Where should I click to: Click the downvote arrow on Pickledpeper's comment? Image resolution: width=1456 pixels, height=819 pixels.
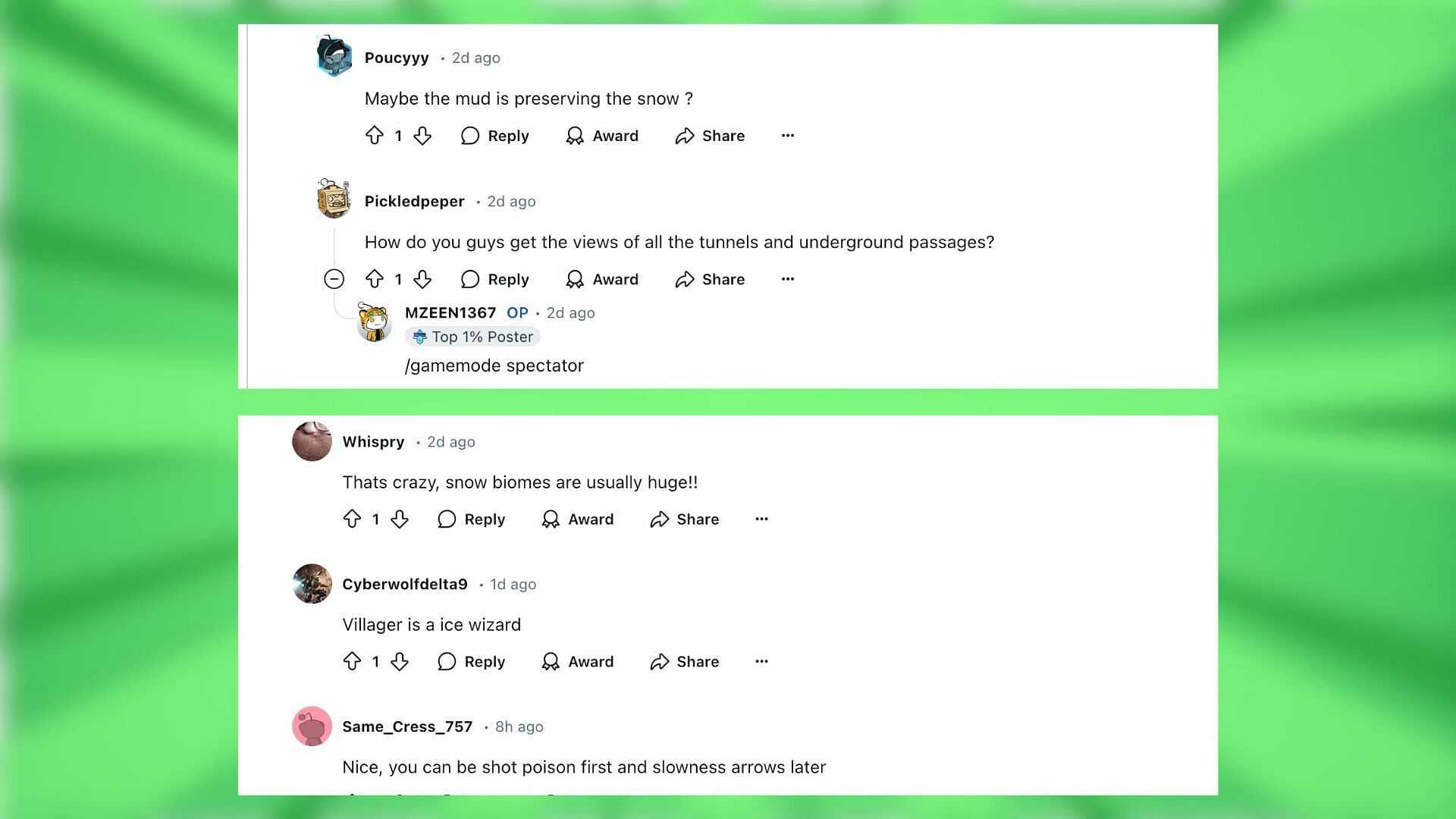click(421, 278)
